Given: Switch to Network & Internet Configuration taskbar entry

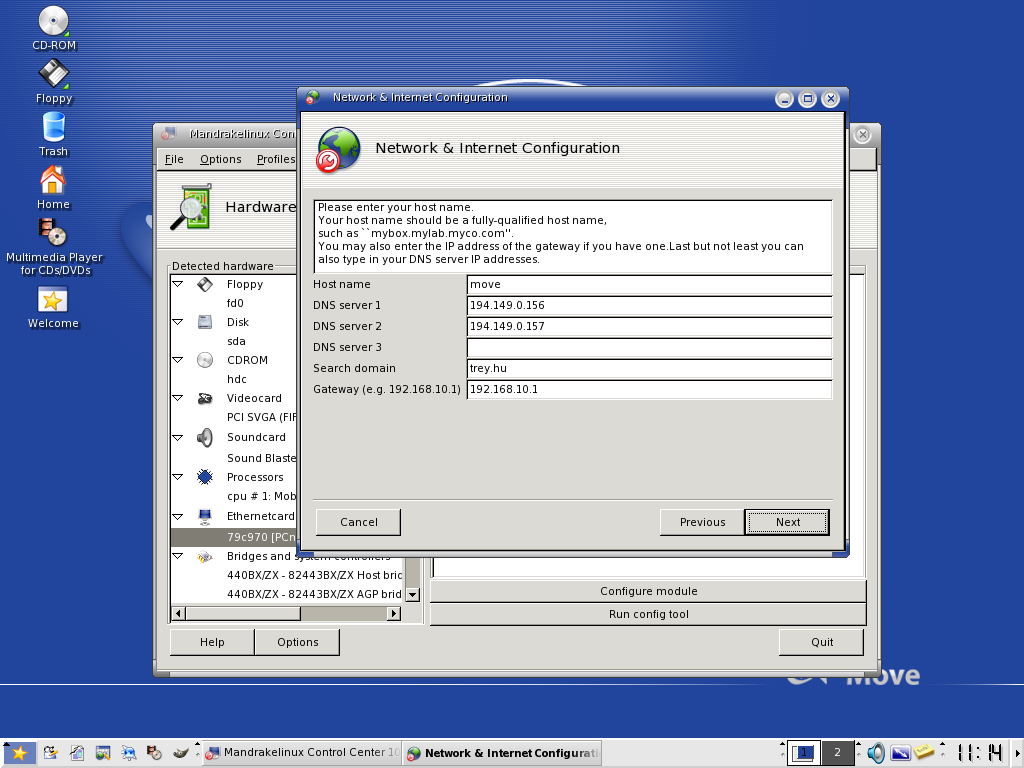Looking at the screenshot, I should tap(502, 752).
